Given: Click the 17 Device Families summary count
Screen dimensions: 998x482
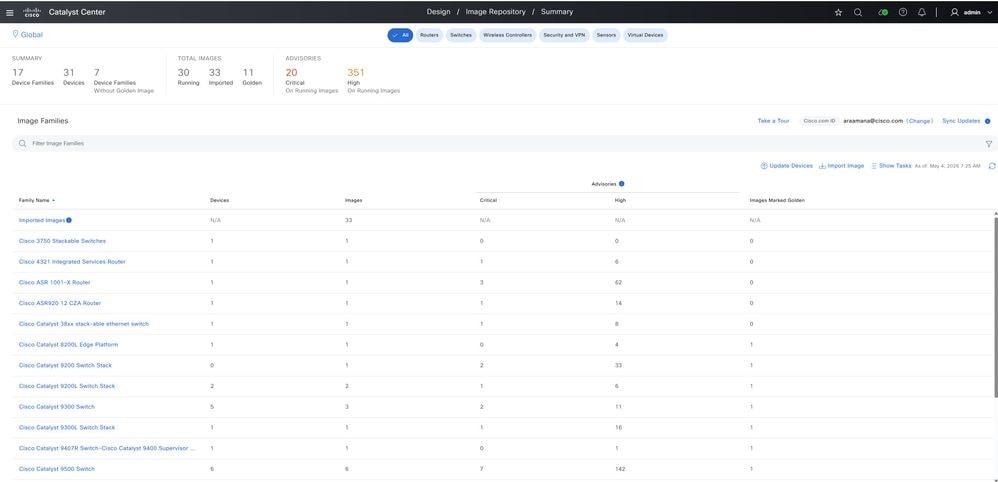Looking at the screenshot, I should point(18,73).
